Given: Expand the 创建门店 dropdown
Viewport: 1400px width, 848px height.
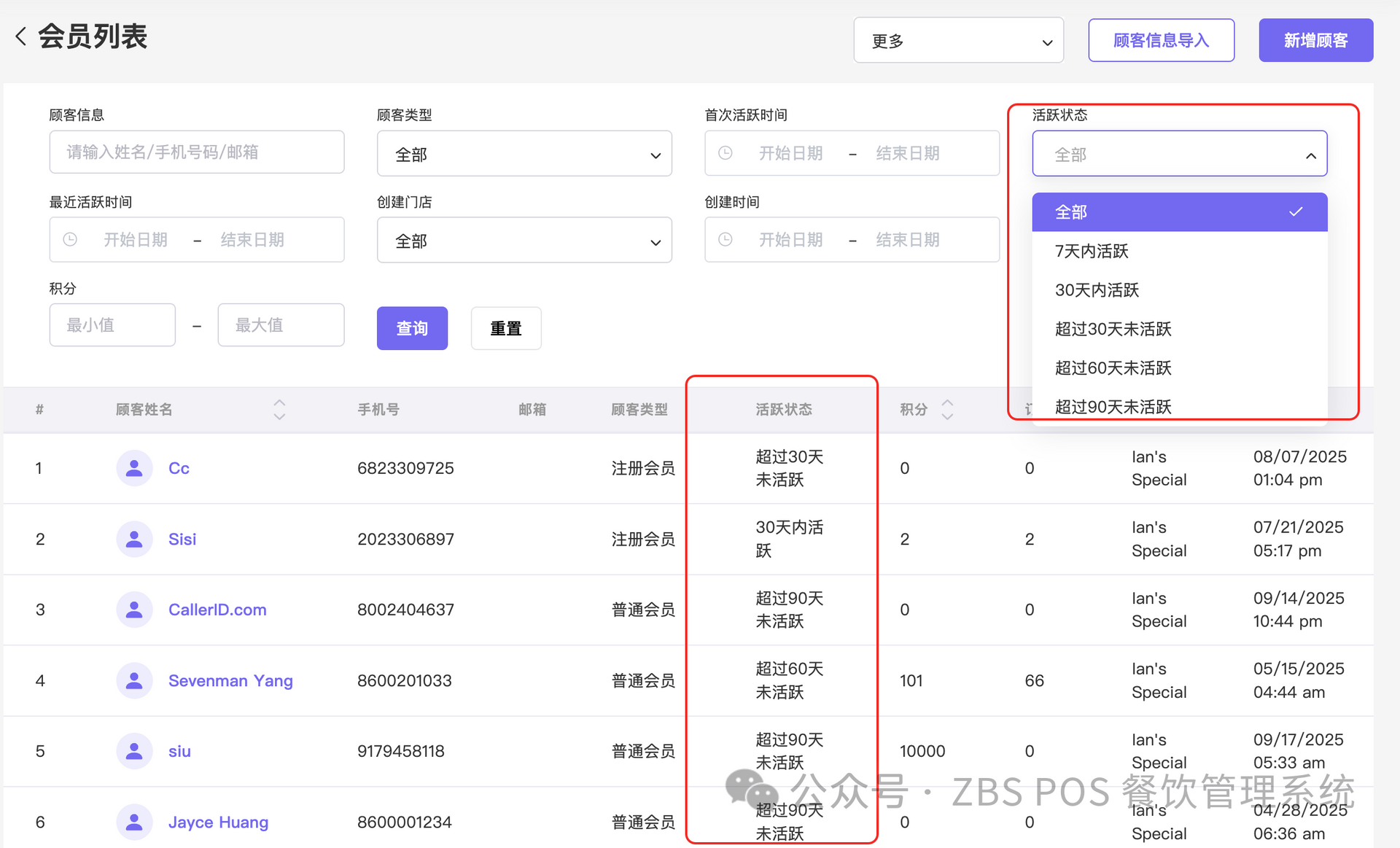Looking at the screenshot, I should 524,241.
